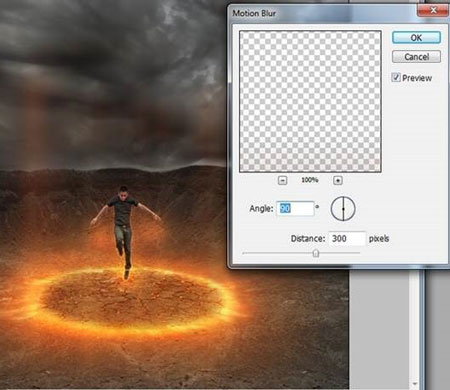Click the checkered filter preview area
This screenshot has width=450, height=390.
tap(310, 101)
